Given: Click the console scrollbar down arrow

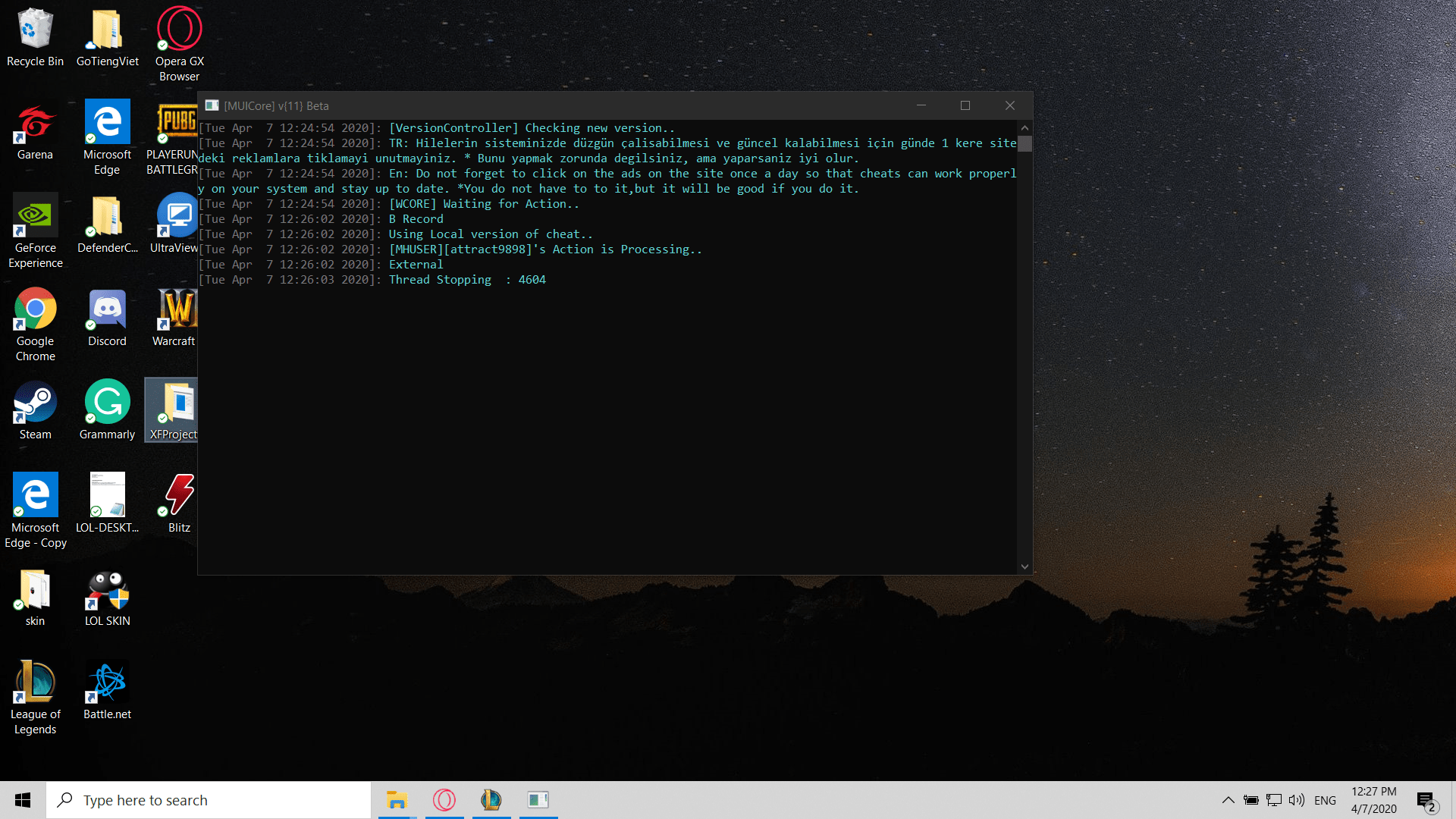Looking at the screenshot, I should (1025, 566).
